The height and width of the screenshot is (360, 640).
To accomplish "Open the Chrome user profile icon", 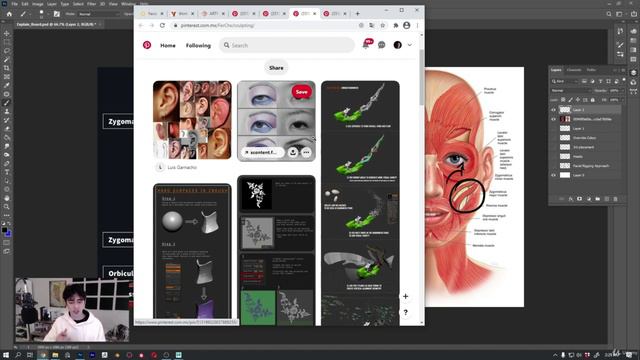I will (407, 25).
